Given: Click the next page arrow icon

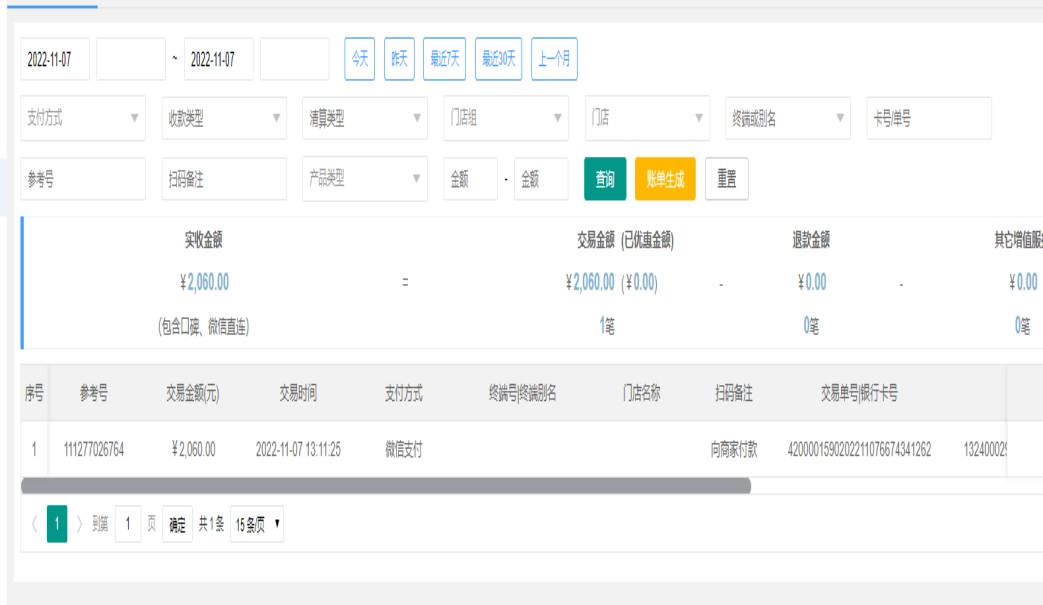Looking at the screenshot, I should tap(80, 524).
